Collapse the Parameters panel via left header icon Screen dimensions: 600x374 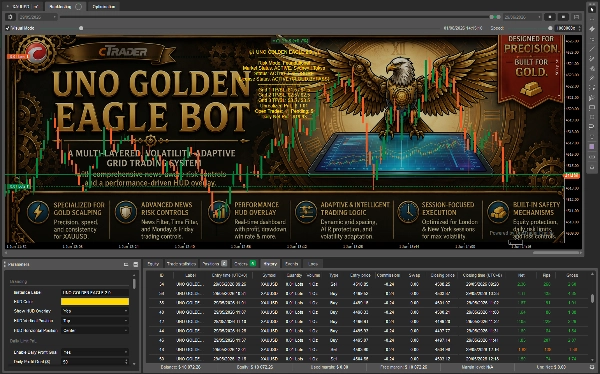coord(126,264)
